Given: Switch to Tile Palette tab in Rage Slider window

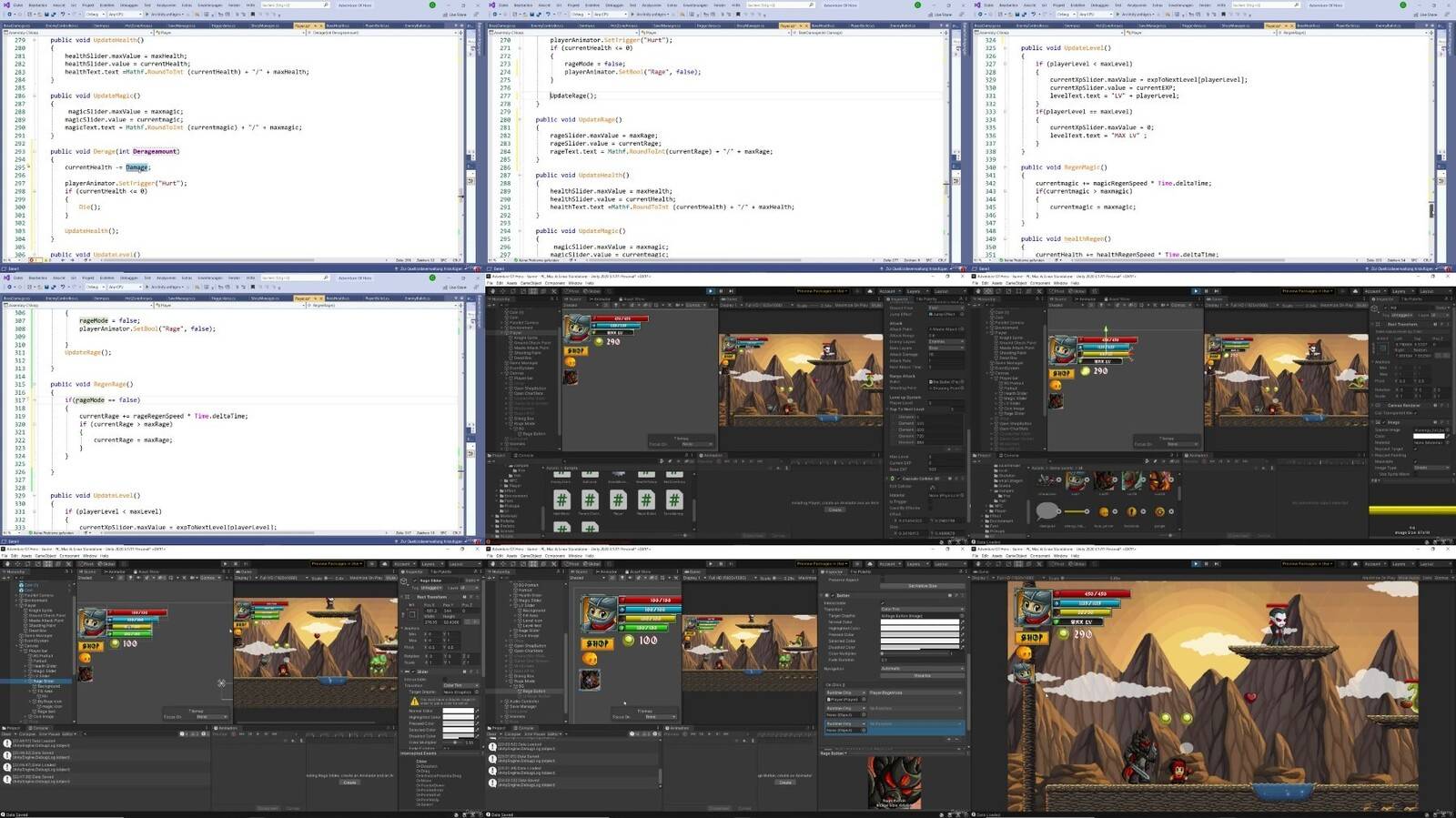Looking at the screenshot, I should (x=441, y=571).
